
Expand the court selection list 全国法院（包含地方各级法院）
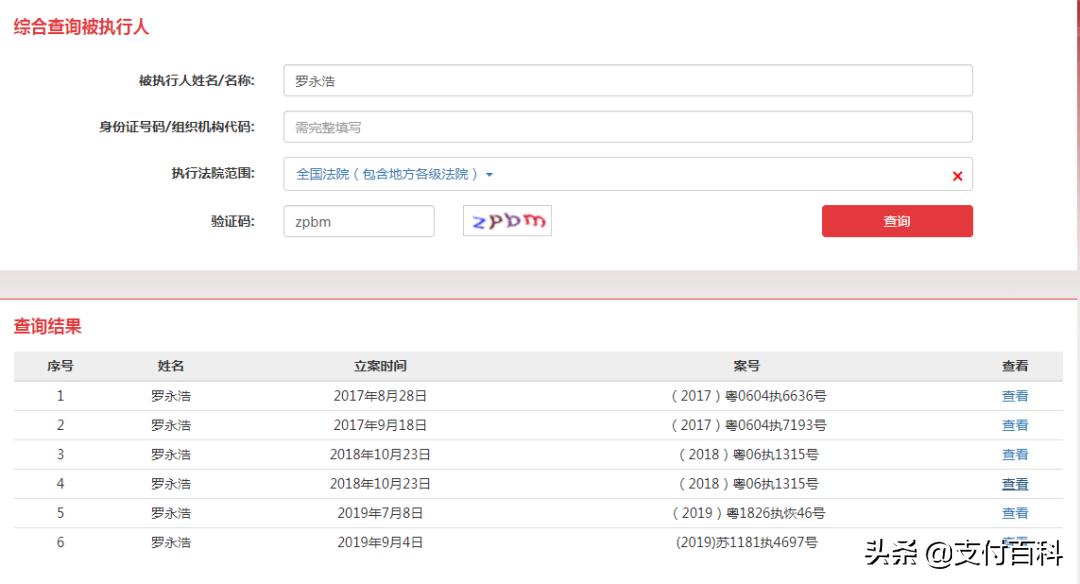390,174
